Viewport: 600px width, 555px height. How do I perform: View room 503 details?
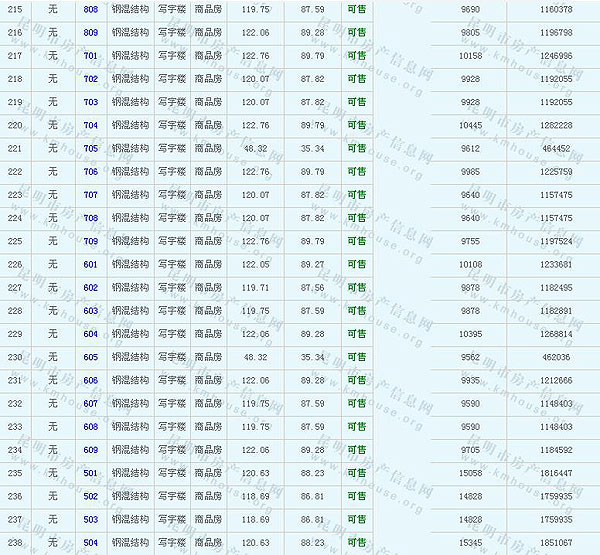coord(91,519)
